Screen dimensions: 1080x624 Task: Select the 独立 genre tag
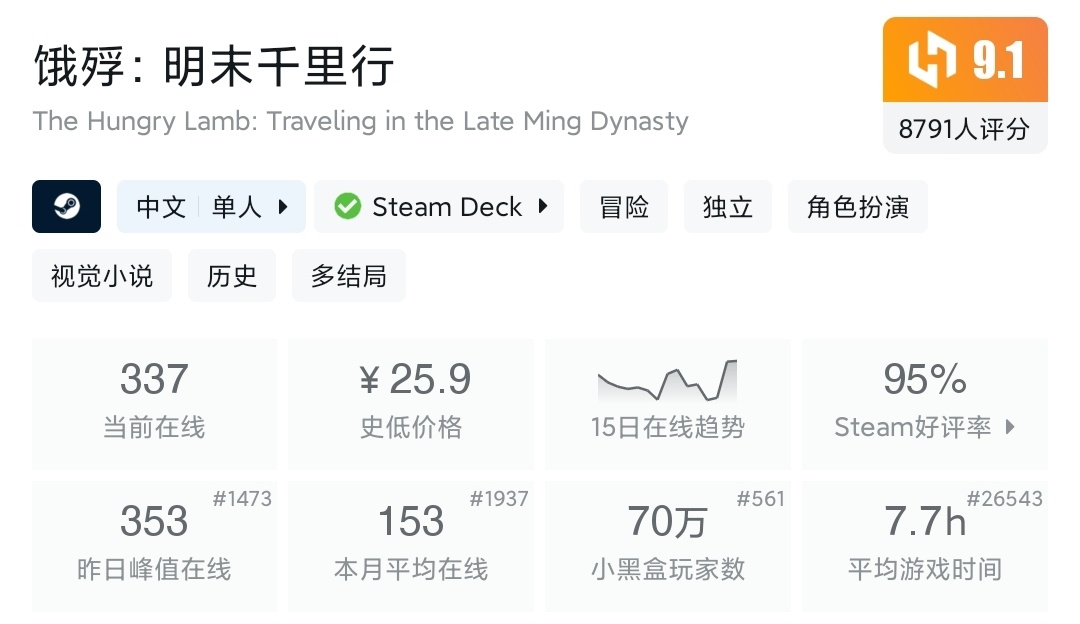coord(728,207)
